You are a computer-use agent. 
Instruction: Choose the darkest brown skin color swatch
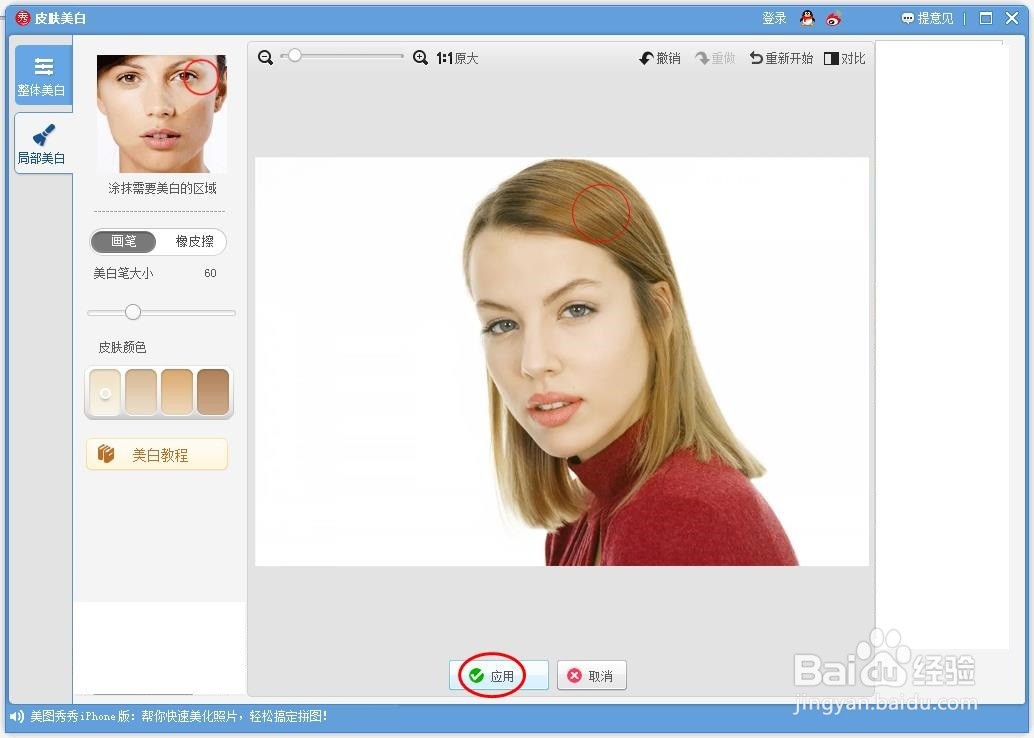[x=213, y=392]
